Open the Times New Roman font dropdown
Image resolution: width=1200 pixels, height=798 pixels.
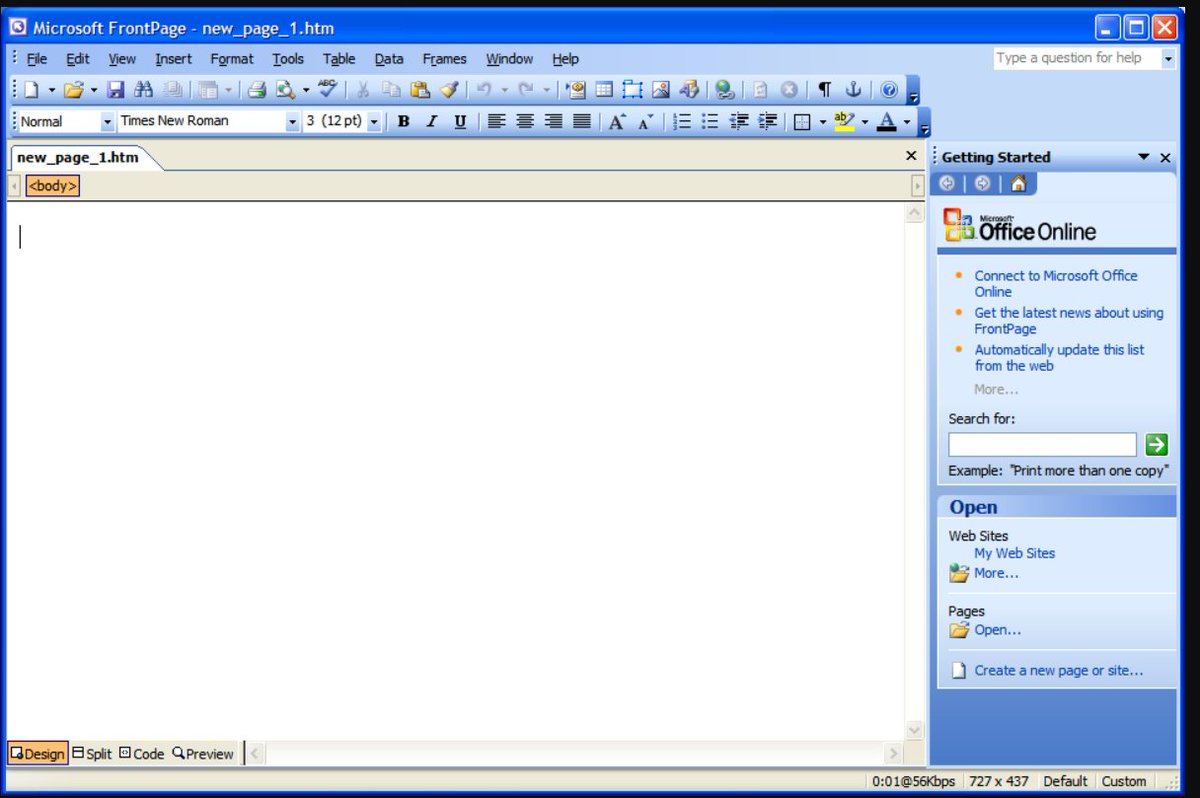click(293, 121)
